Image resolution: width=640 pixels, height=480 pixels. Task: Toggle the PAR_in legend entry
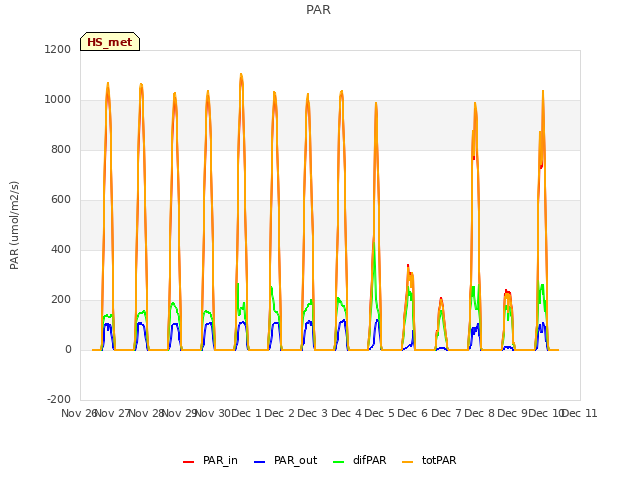[x=210, y=460]
